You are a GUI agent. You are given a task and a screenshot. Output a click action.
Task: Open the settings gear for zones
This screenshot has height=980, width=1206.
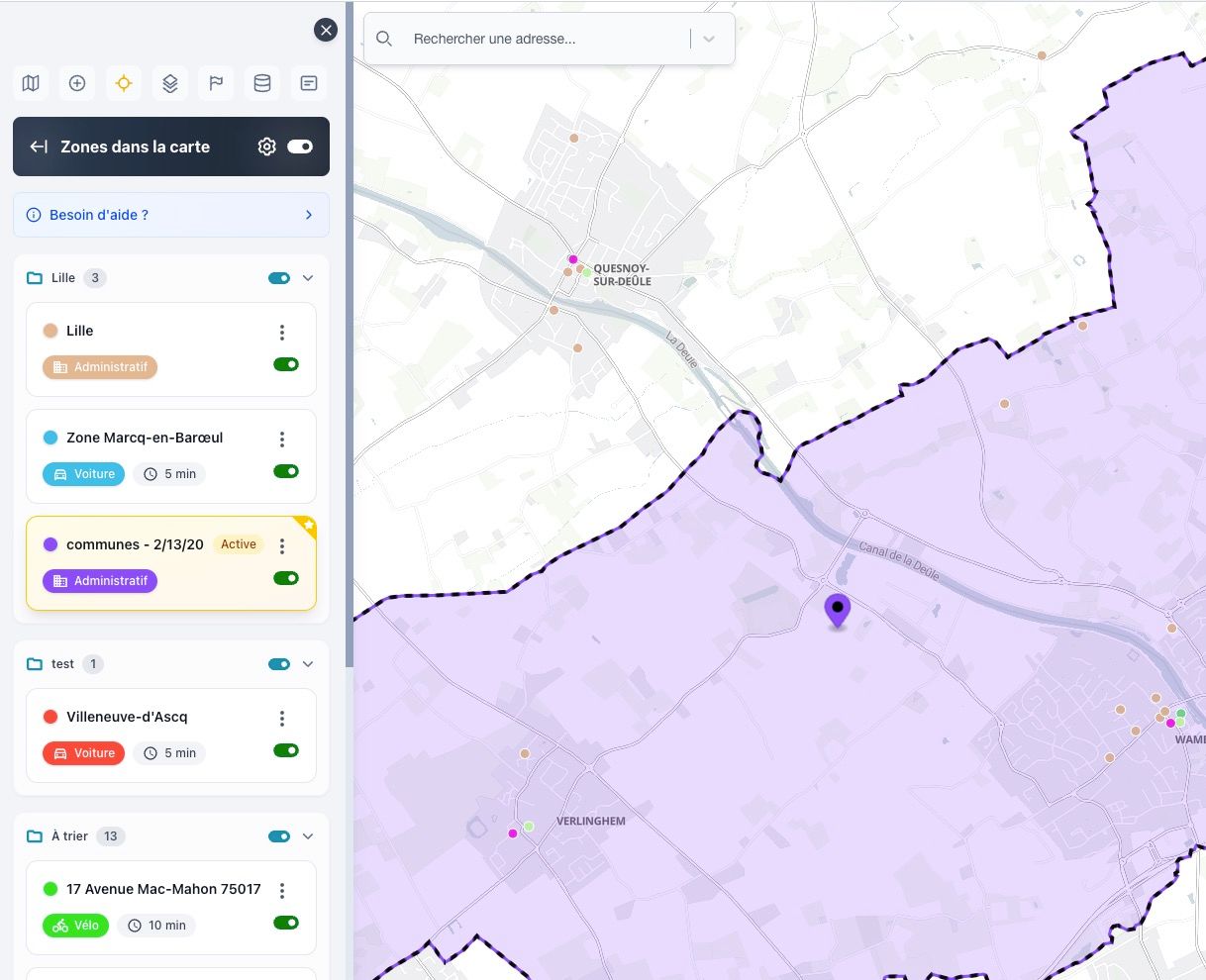click(266, 147)
